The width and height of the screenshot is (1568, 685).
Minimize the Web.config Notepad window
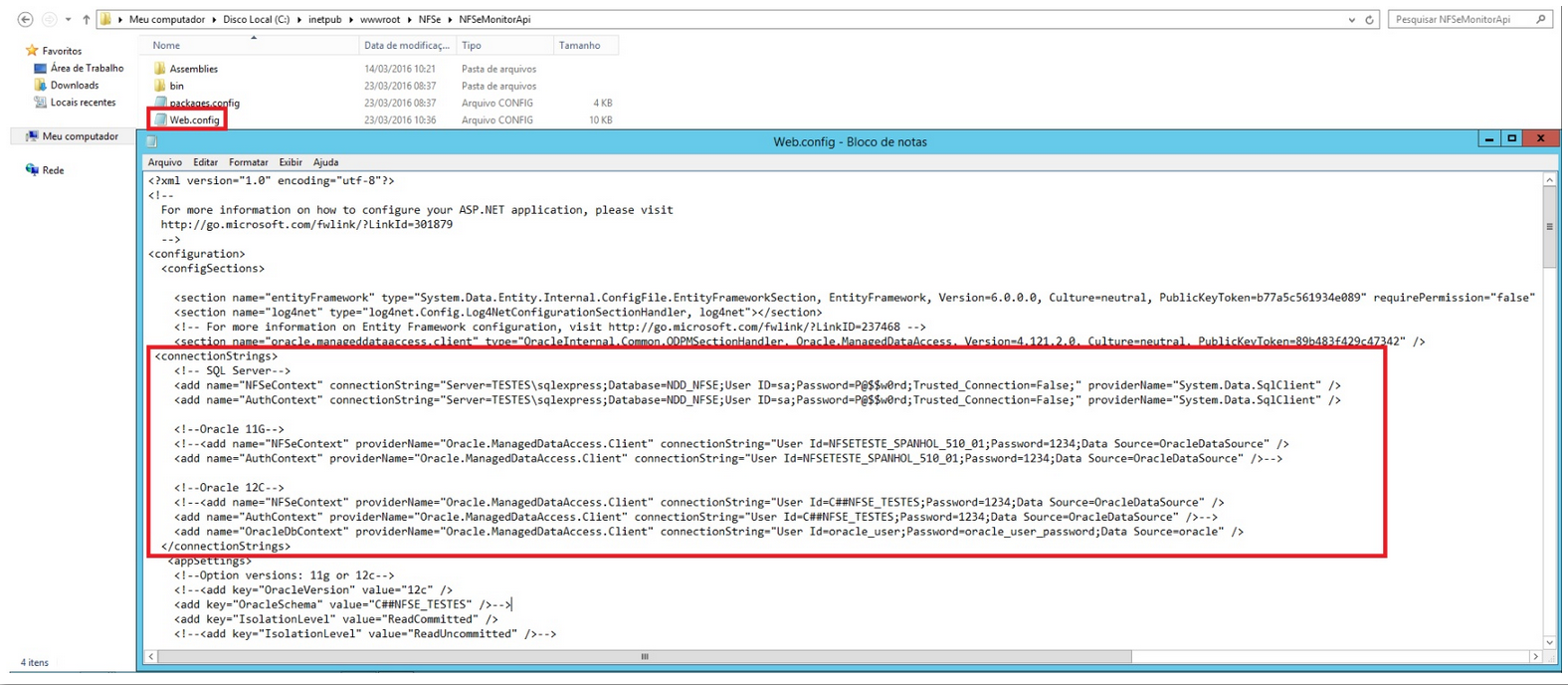(x=1488, y=139)
